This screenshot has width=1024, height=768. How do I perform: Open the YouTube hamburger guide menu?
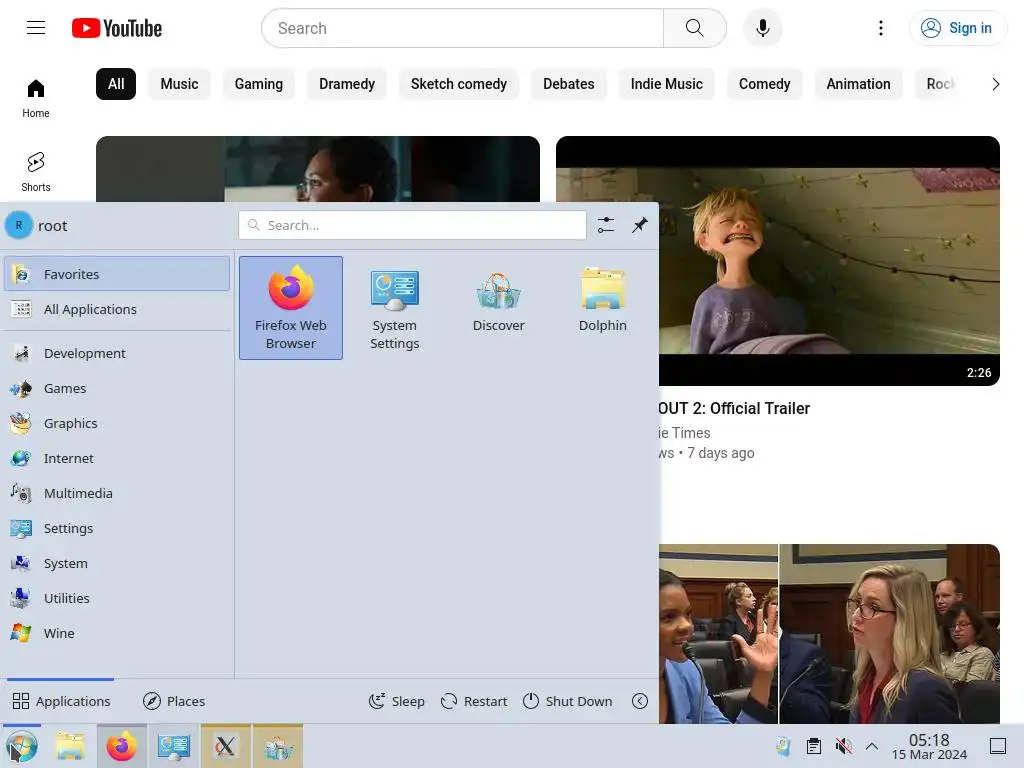[x=36, y=27]
